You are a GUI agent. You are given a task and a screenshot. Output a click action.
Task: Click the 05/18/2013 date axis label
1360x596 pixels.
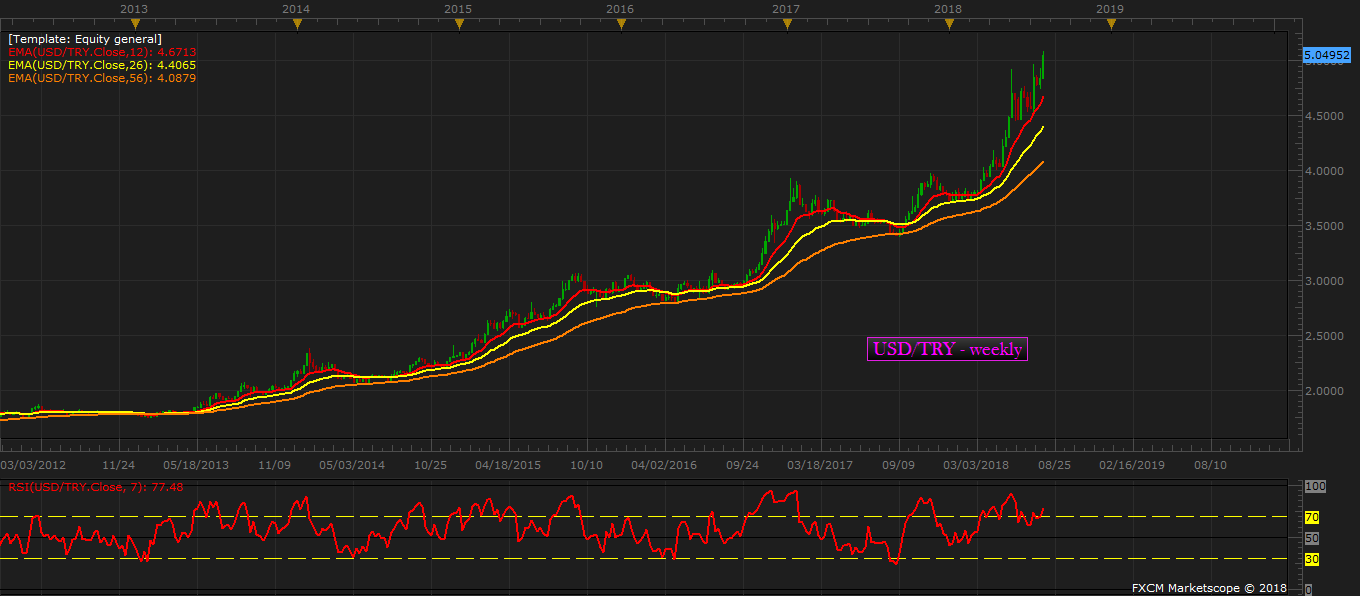tap(195, 465)
